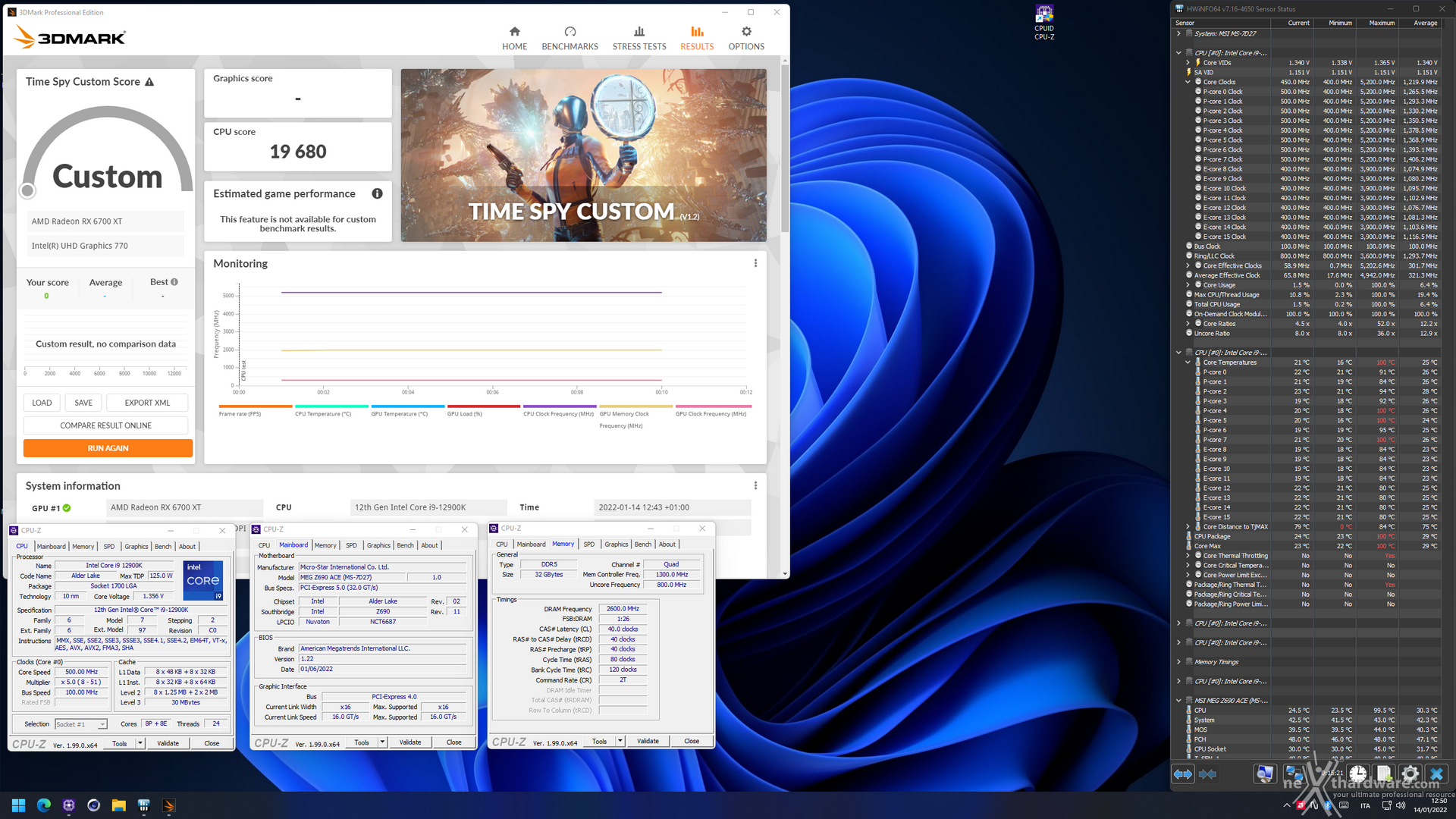Select SPD tab in middle CPU-Z window
Screen dimensions: 1456x819
(x=351, y=545)
